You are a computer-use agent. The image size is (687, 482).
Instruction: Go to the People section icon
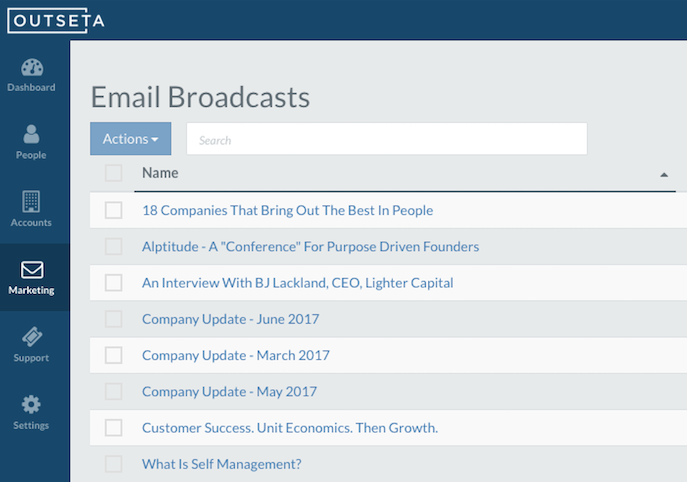pyautogui.click(x=31, y=135)
